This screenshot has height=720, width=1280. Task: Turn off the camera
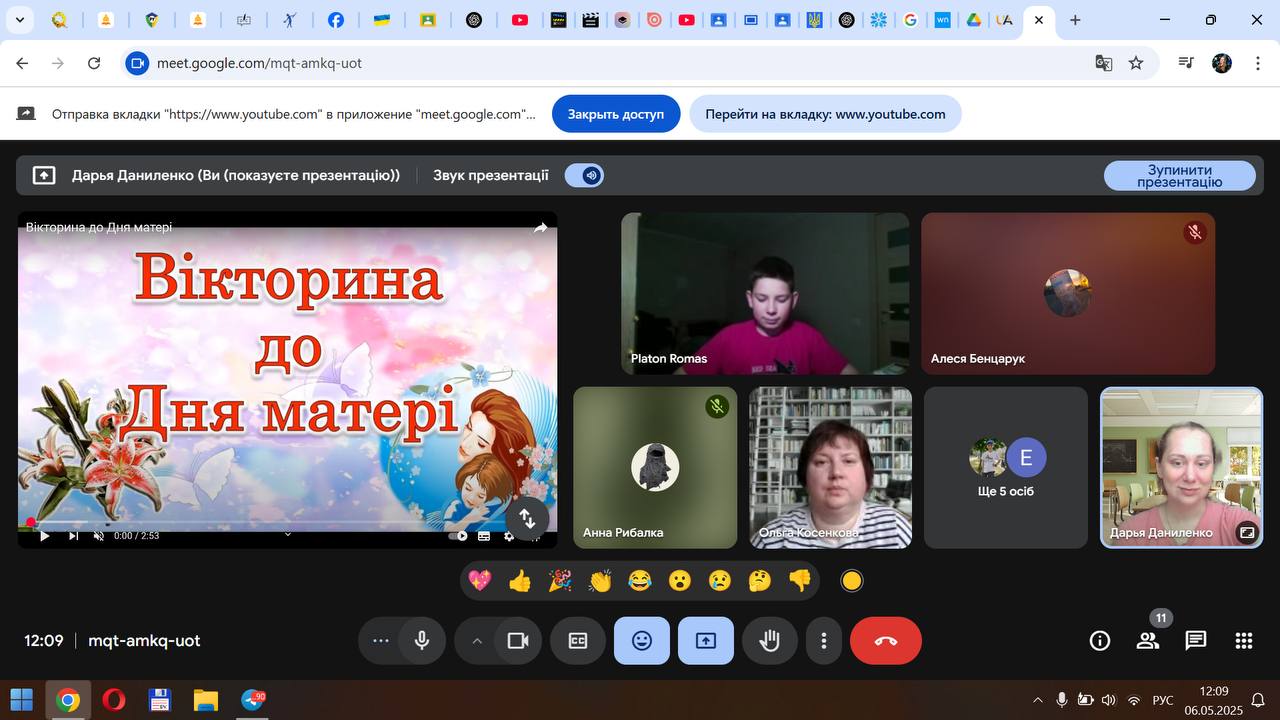(x=517, y=641)
